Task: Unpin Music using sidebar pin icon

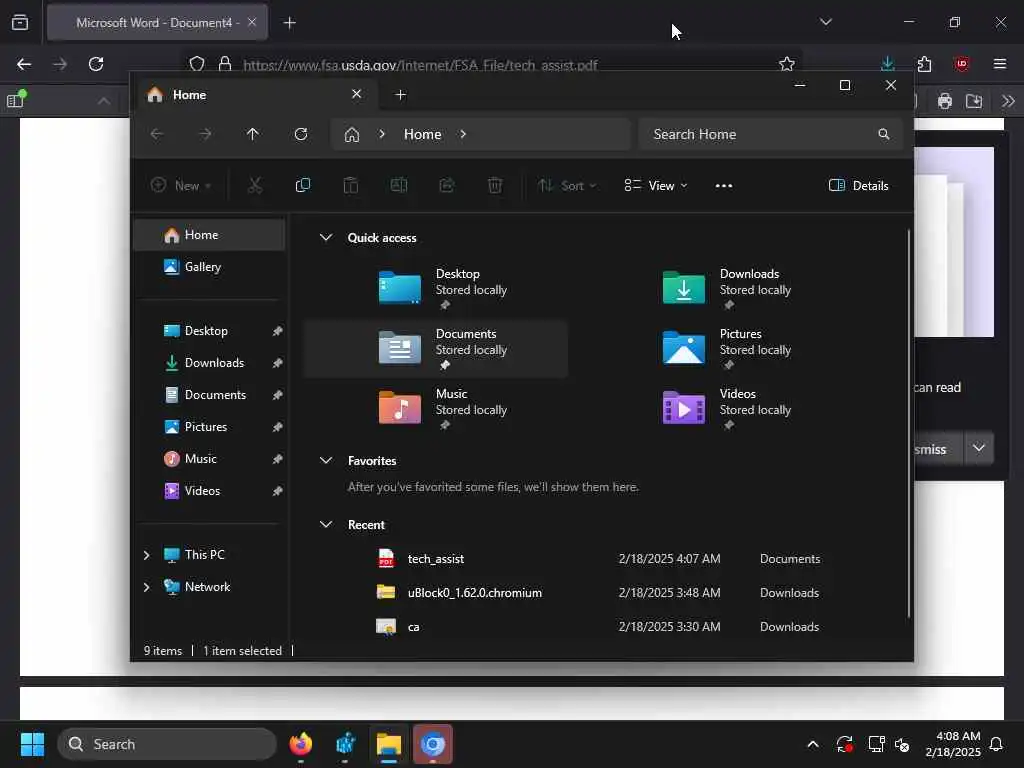Action: point(278,459)
